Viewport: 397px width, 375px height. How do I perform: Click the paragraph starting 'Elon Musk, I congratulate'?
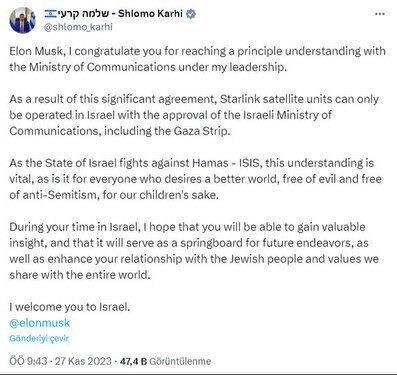click(198, 59)
